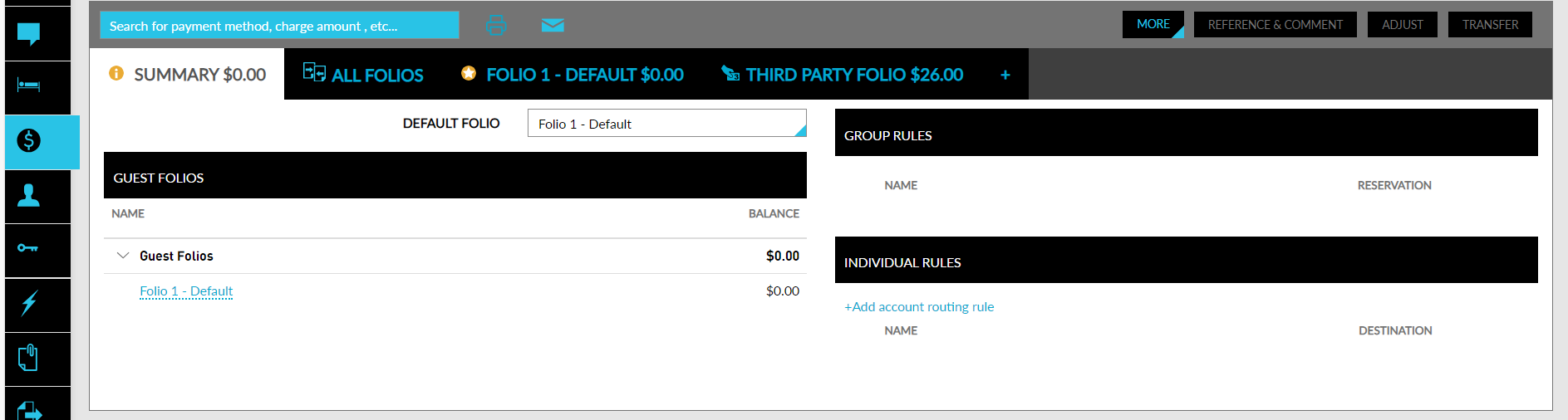Click the envelope email icon

pos(553,25)
